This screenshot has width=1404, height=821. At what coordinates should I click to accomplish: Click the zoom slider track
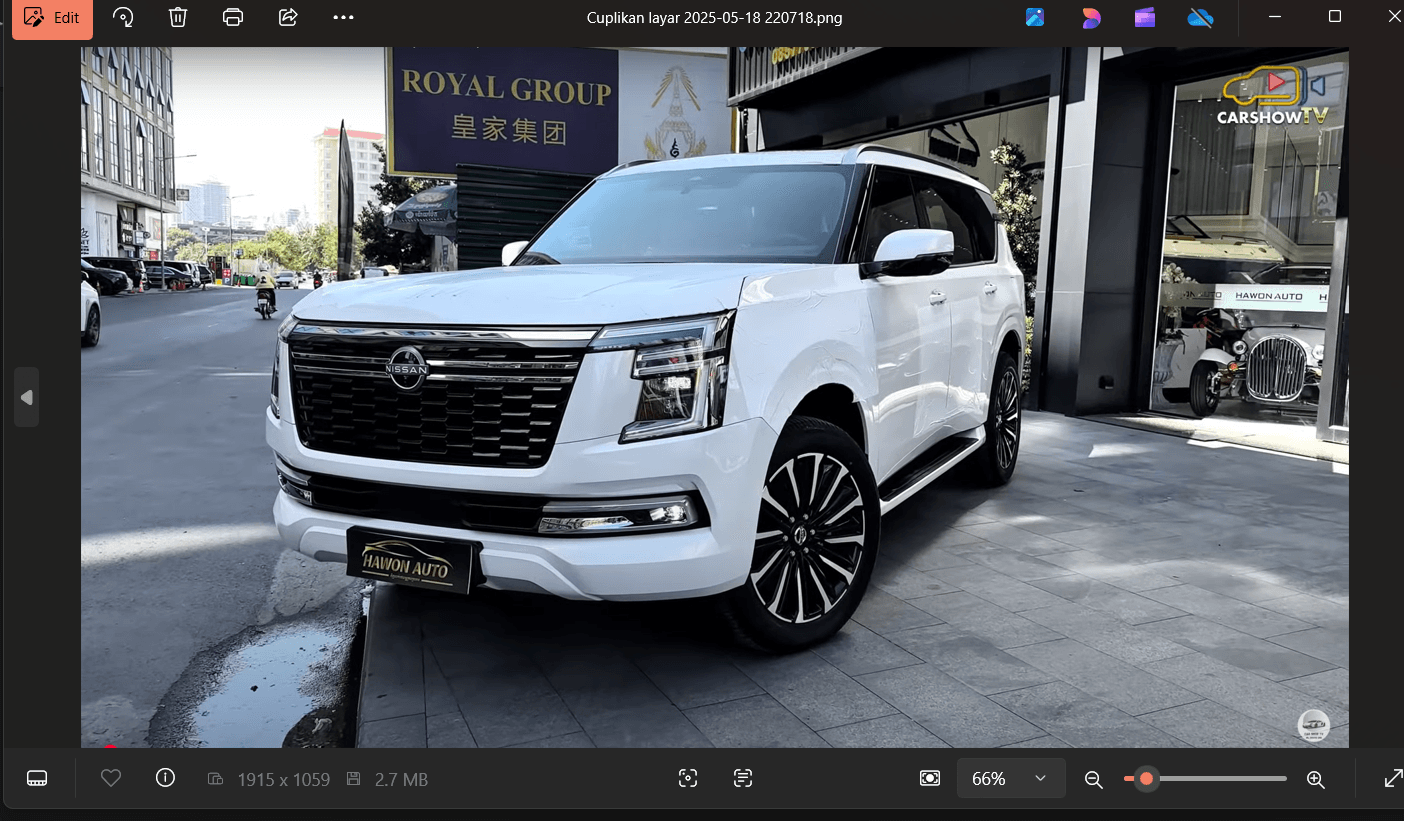click(x=1205, y=778)
